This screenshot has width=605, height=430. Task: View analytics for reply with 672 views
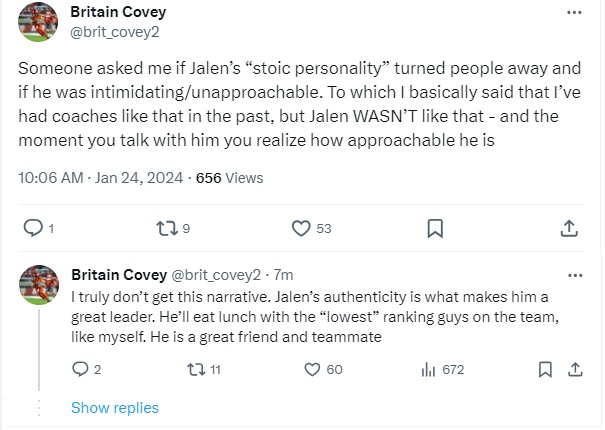click(x=427, y=369)
